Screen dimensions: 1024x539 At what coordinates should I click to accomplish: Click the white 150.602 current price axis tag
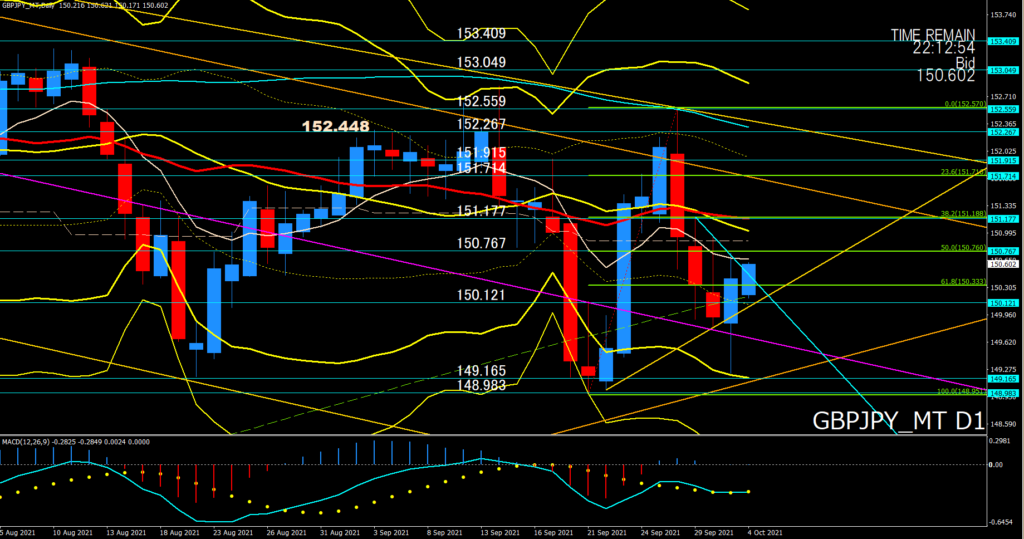[1003, 264]
